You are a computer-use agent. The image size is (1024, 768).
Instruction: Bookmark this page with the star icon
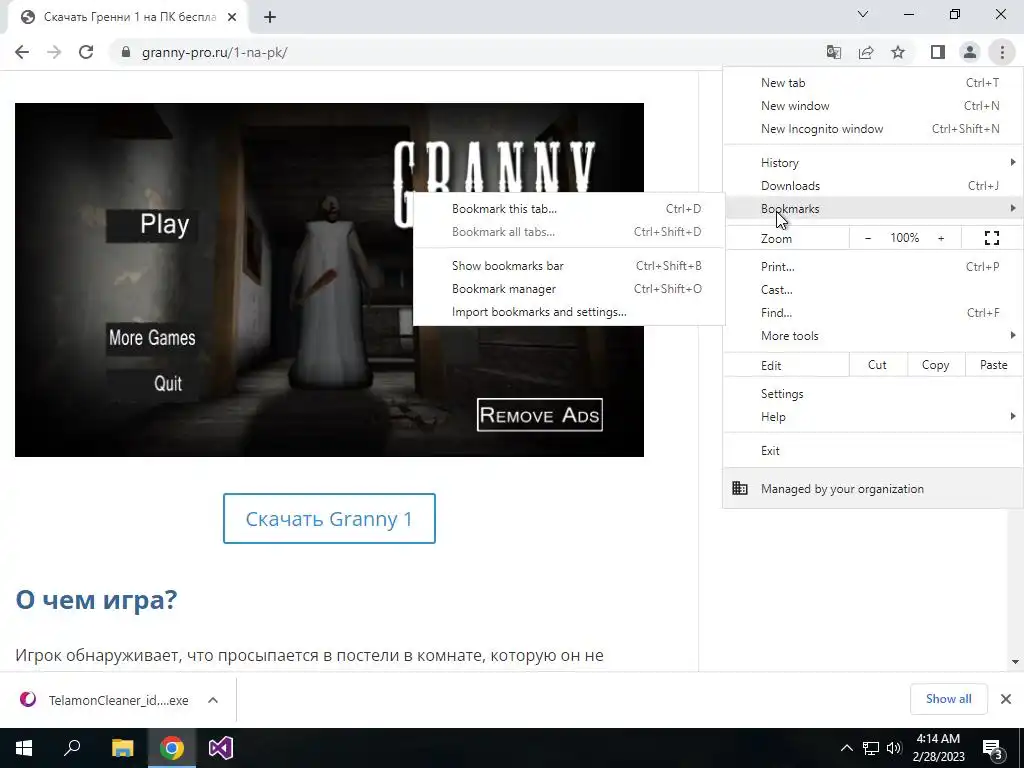coord(898,52)
